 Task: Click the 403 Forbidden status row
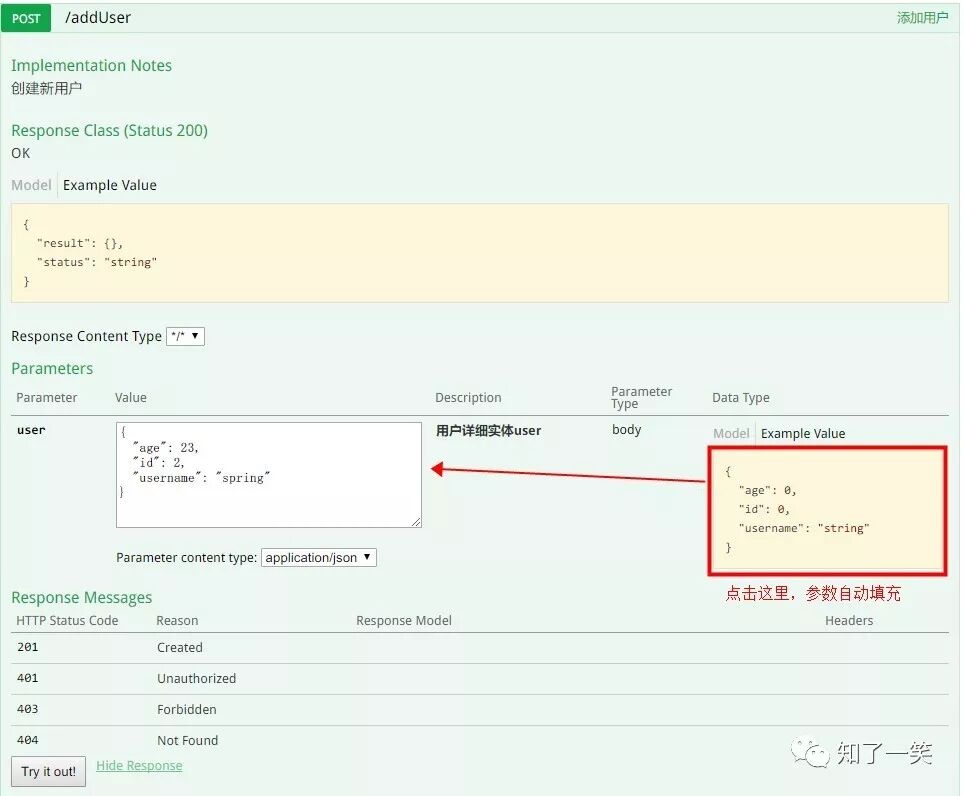pos(480,709)
